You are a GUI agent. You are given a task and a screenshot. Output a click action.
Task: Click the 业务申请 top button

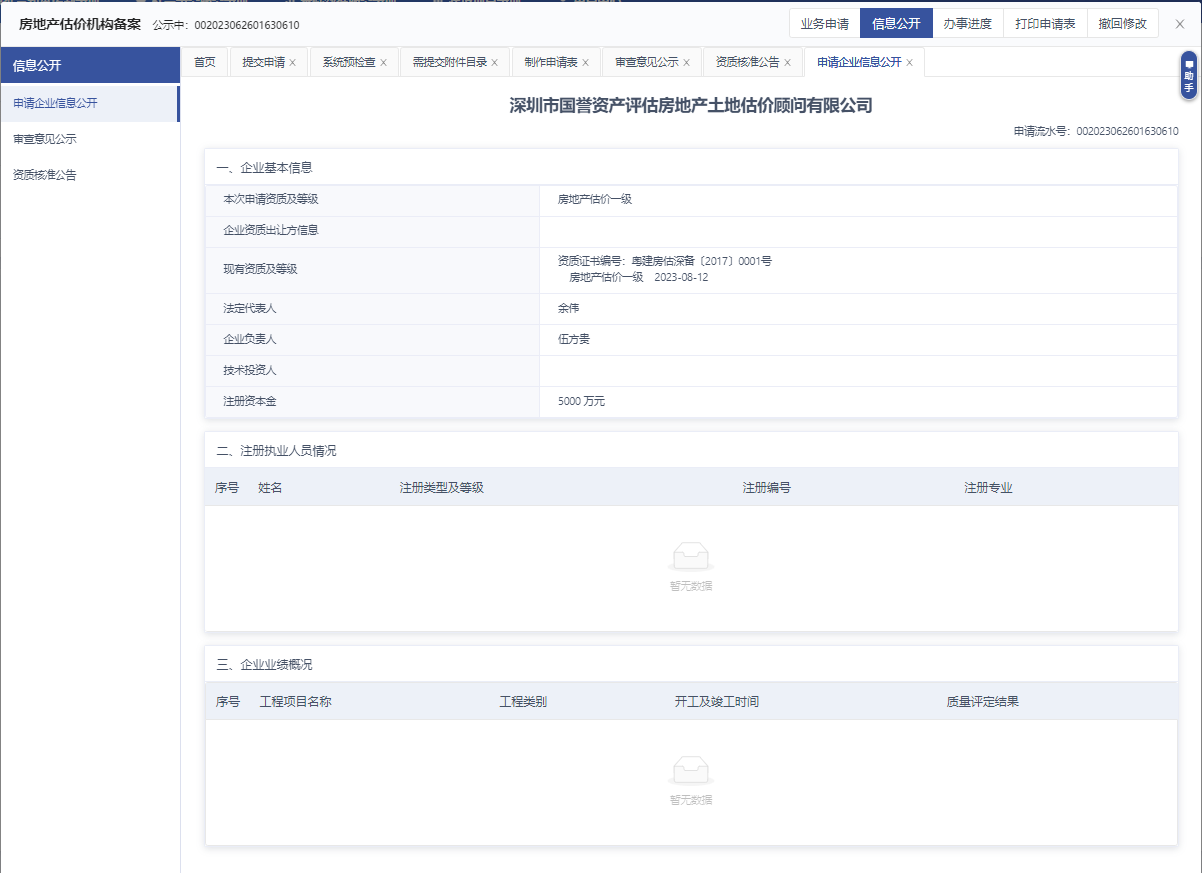(x=824, y=24)
